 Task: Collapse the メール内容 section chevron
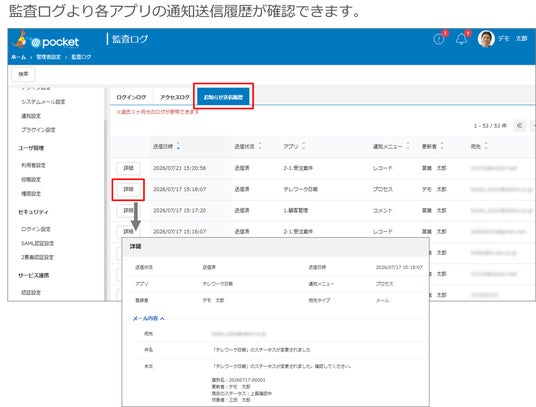coord(162,318)
